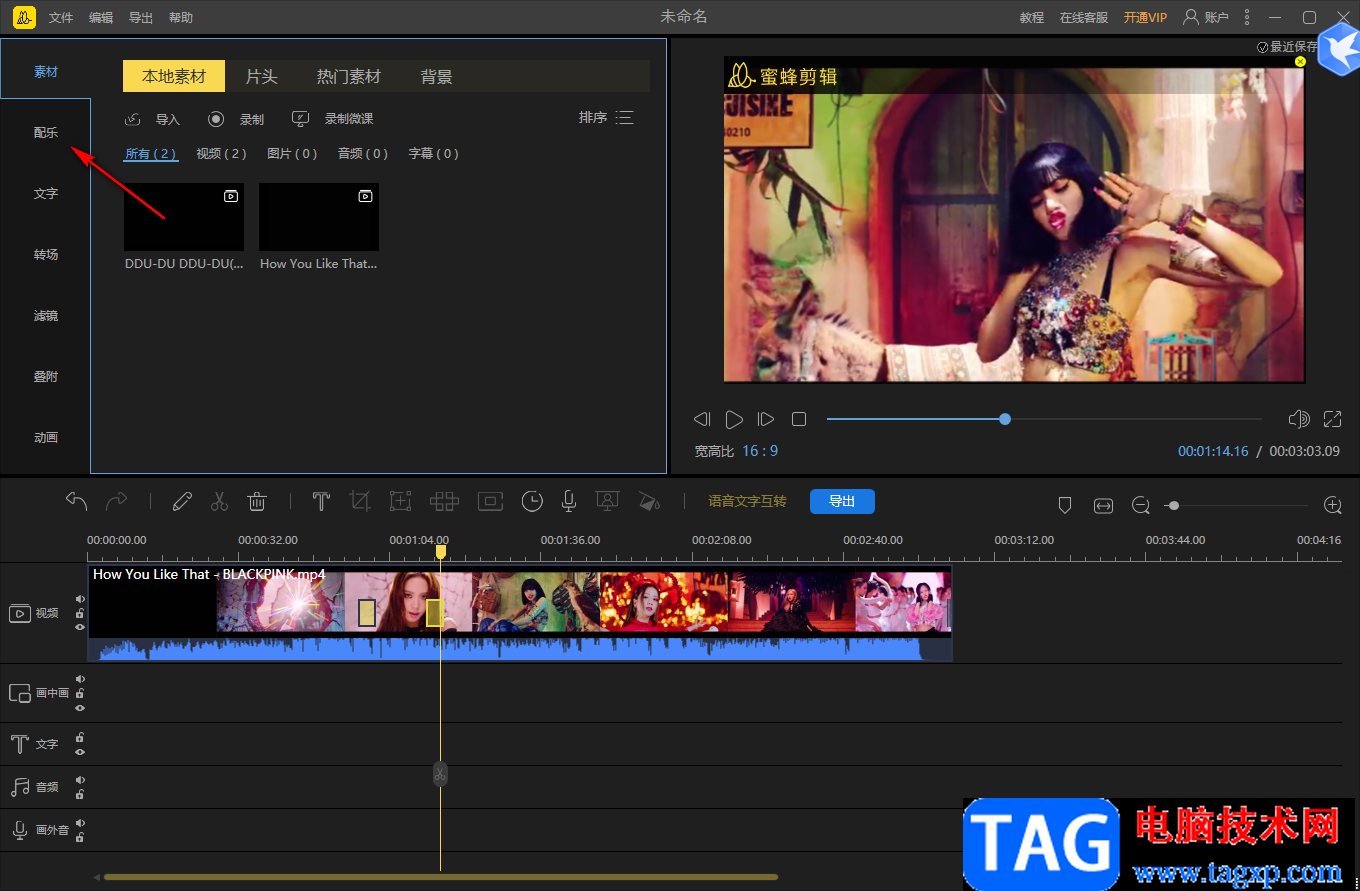The image size is (1360, 891).
Task: Lock the 视频 track
Action: pyautogui.click(x=80, y=614)
